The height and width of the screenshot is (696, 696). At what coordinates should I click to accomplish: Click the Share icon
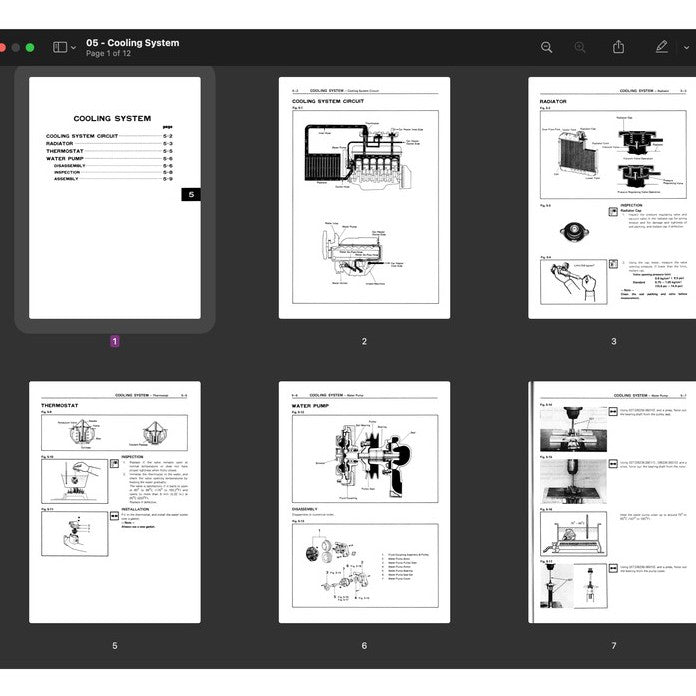click(x=618, y=47)
